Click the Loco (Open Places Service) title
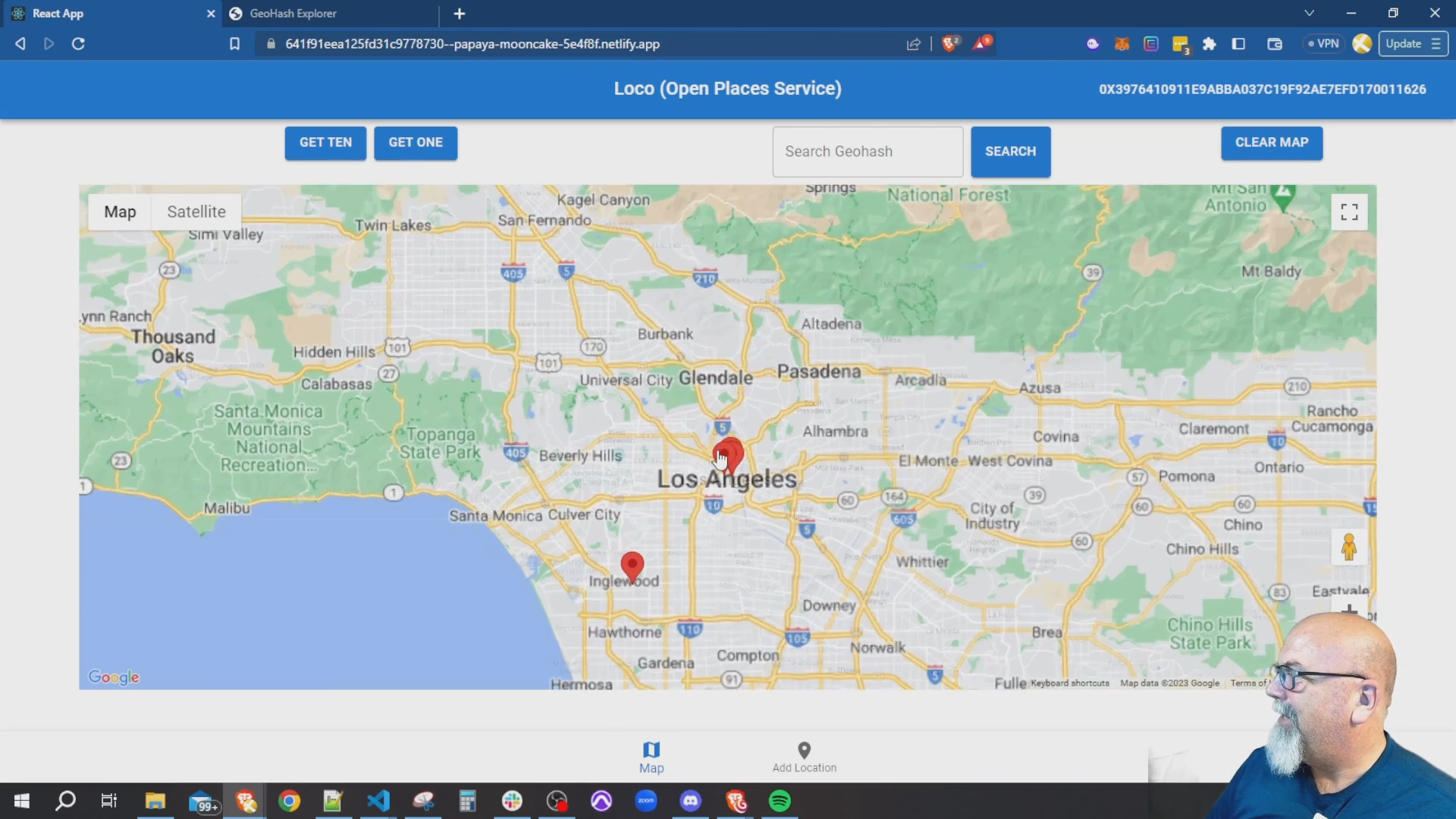The width and height of the screenshot is (1456, 819). tap(727, 89)
